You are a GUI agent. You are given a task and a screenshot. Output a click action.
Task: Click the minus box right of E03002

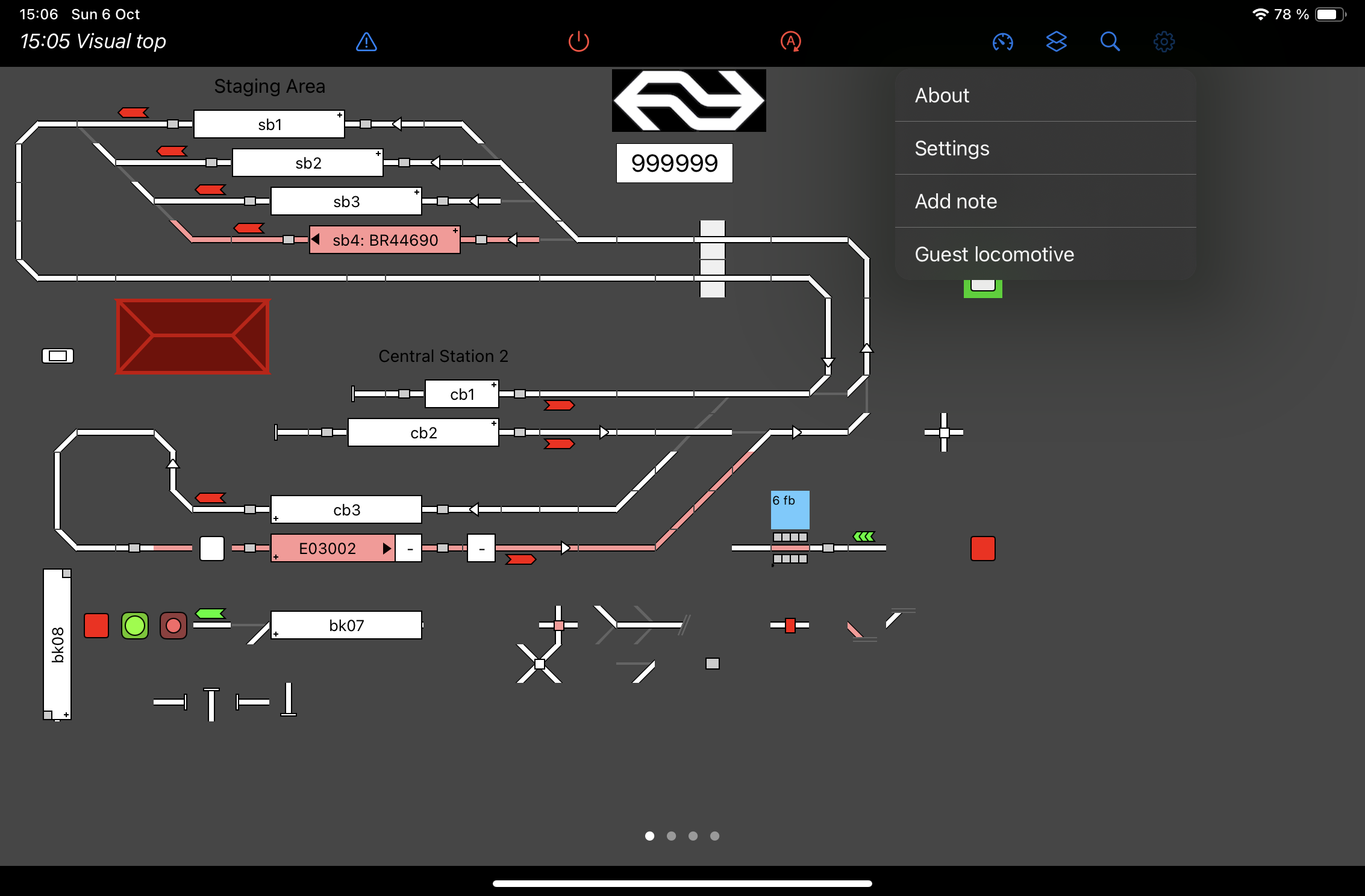[410, 549]
